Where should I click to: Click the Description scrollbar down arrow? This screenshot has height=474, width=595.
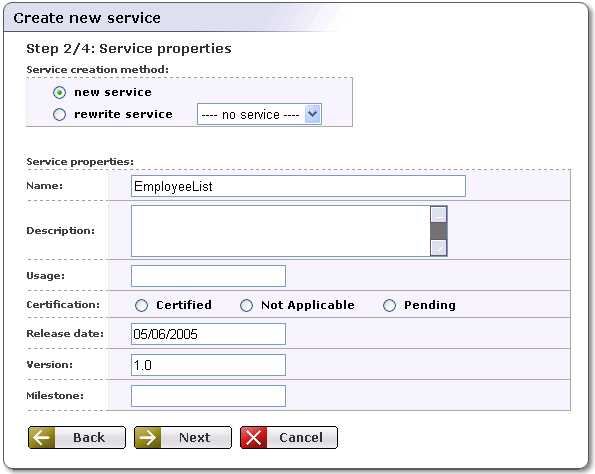click(439, 248)
